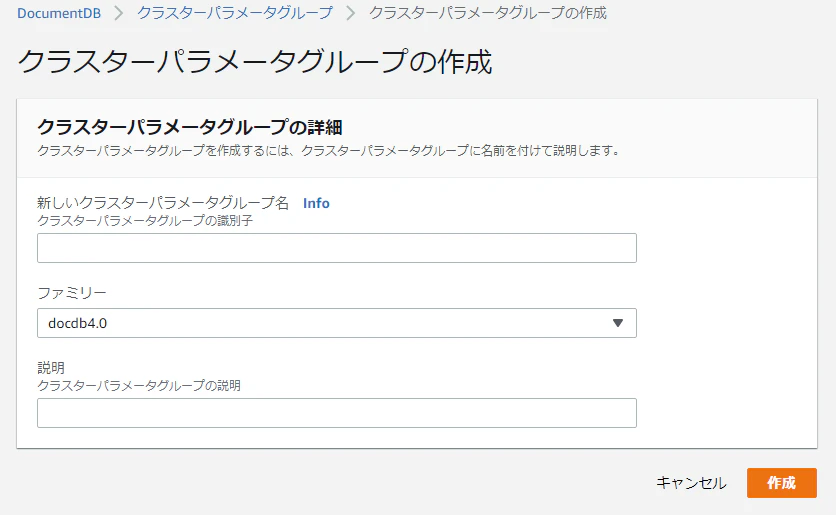Click the hint text クラスターパラメータグループの説明
This screenshot has height=515, width=836.
(x=139, y=385)
